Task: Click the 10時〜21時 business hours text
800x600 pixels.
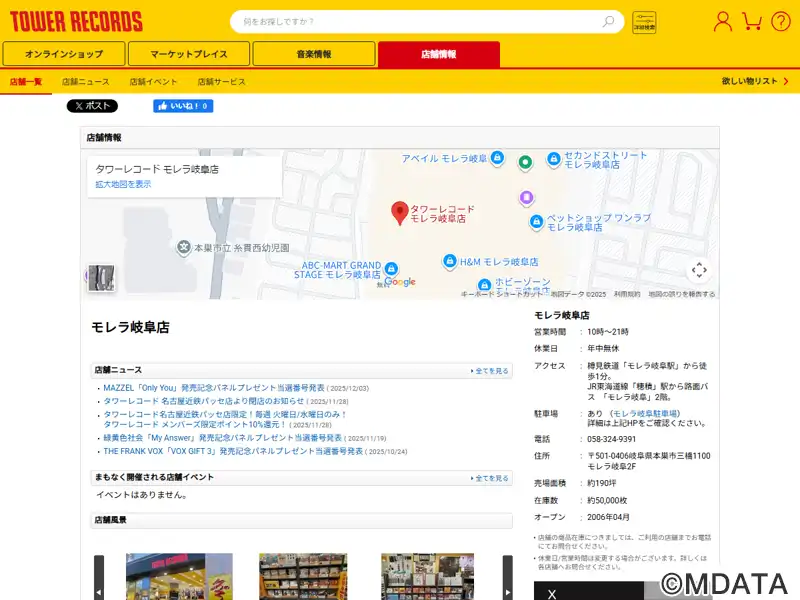Action: point(608,332)
